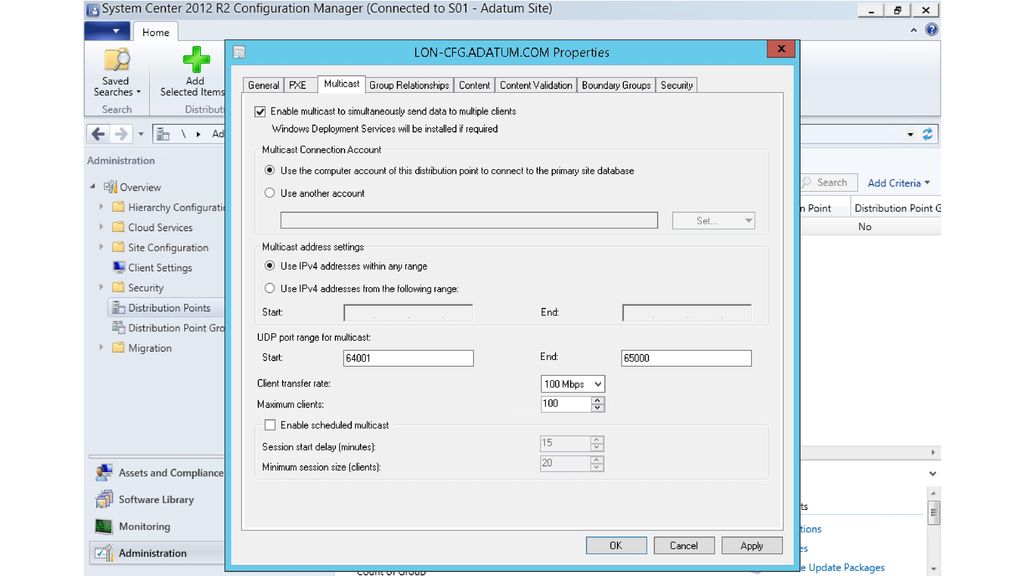This screenshot has width=1024, height=576.
Task: Decrease Maximum clients spinner value
Action: click(598, 408)
